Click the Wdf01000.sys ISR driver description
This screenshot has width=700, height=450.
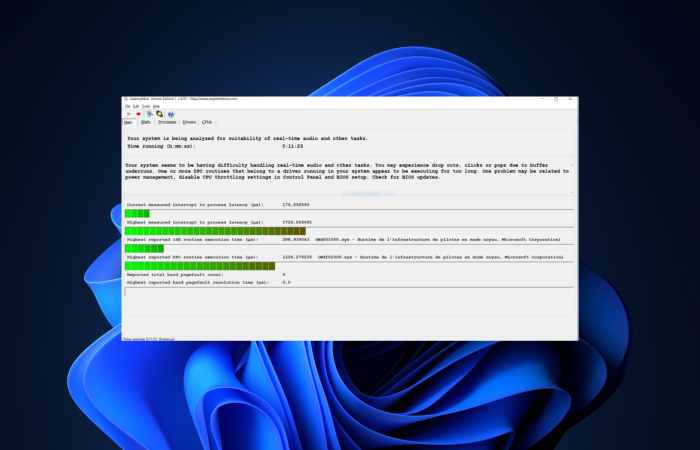tap(438, 240)
